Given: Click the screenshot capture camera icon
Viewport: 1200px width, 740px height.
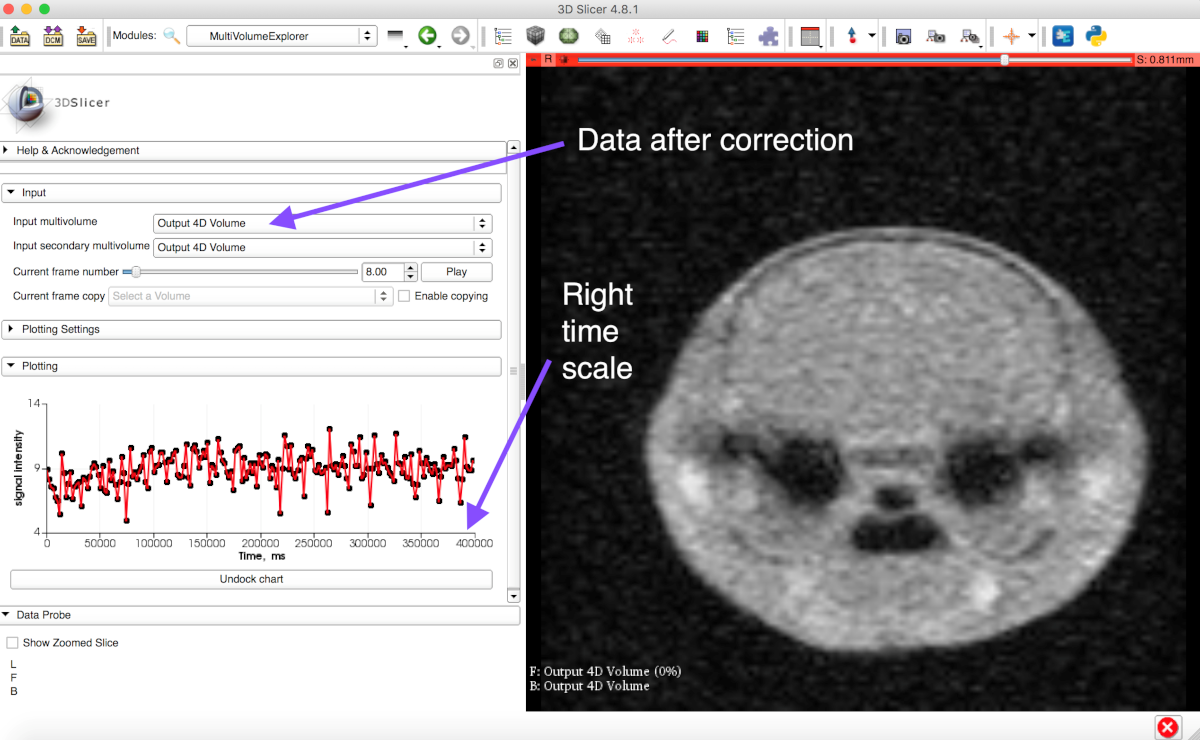Looking at the screenshot, I should [903, 36].
